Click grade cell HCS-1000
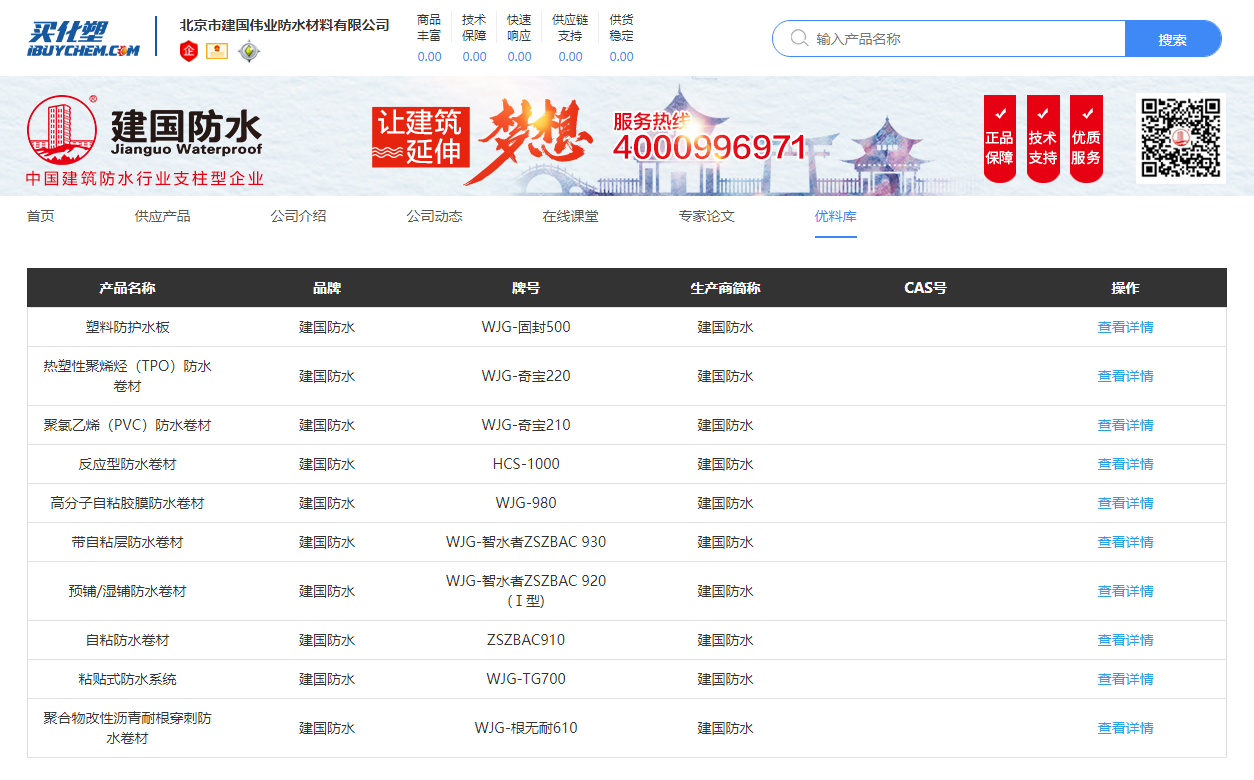The height and width of the screenshot is (780, 1254). pos(526,464)
